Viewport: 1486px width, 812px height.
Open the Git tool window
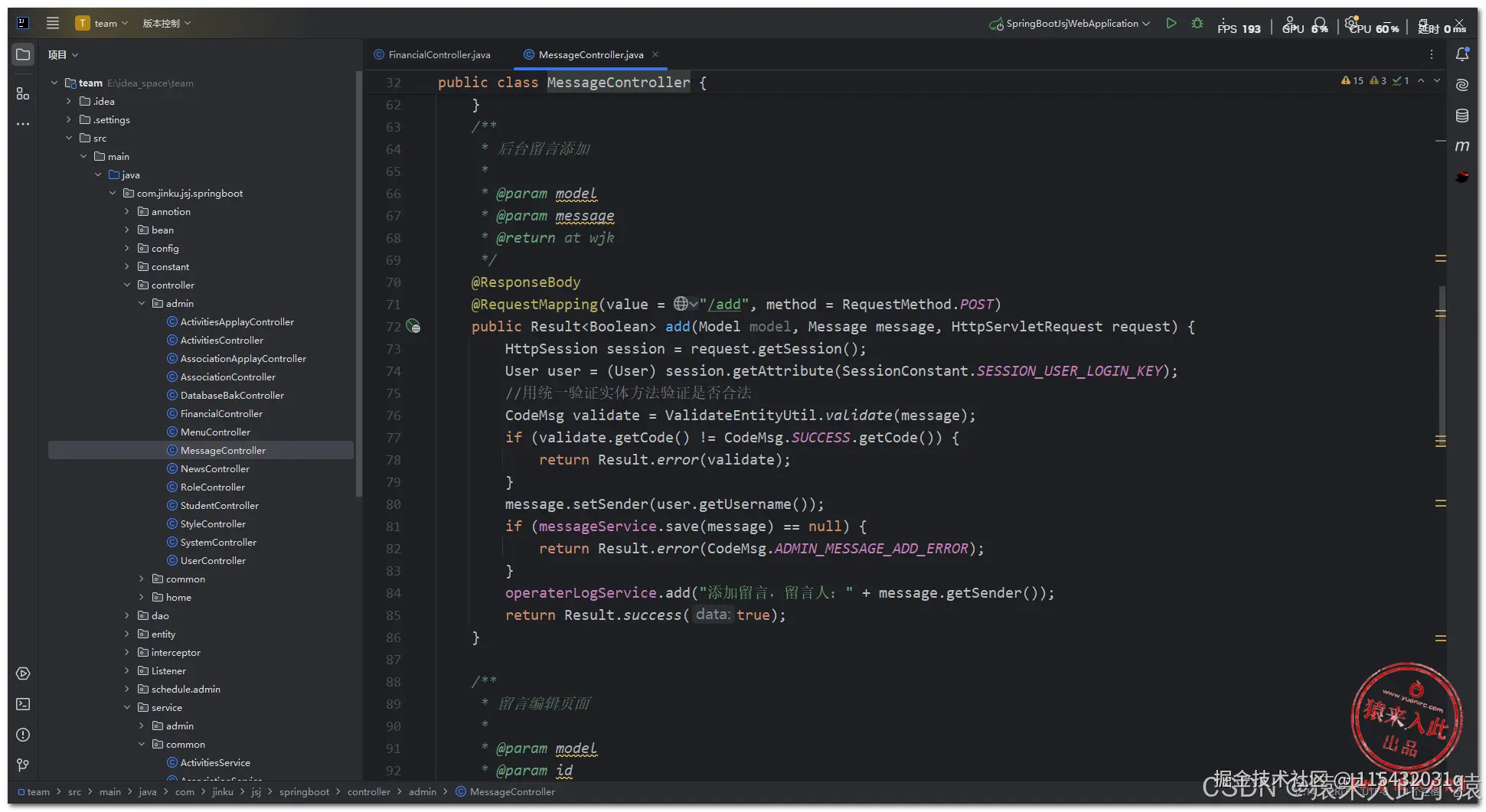[x=23, y=765]
